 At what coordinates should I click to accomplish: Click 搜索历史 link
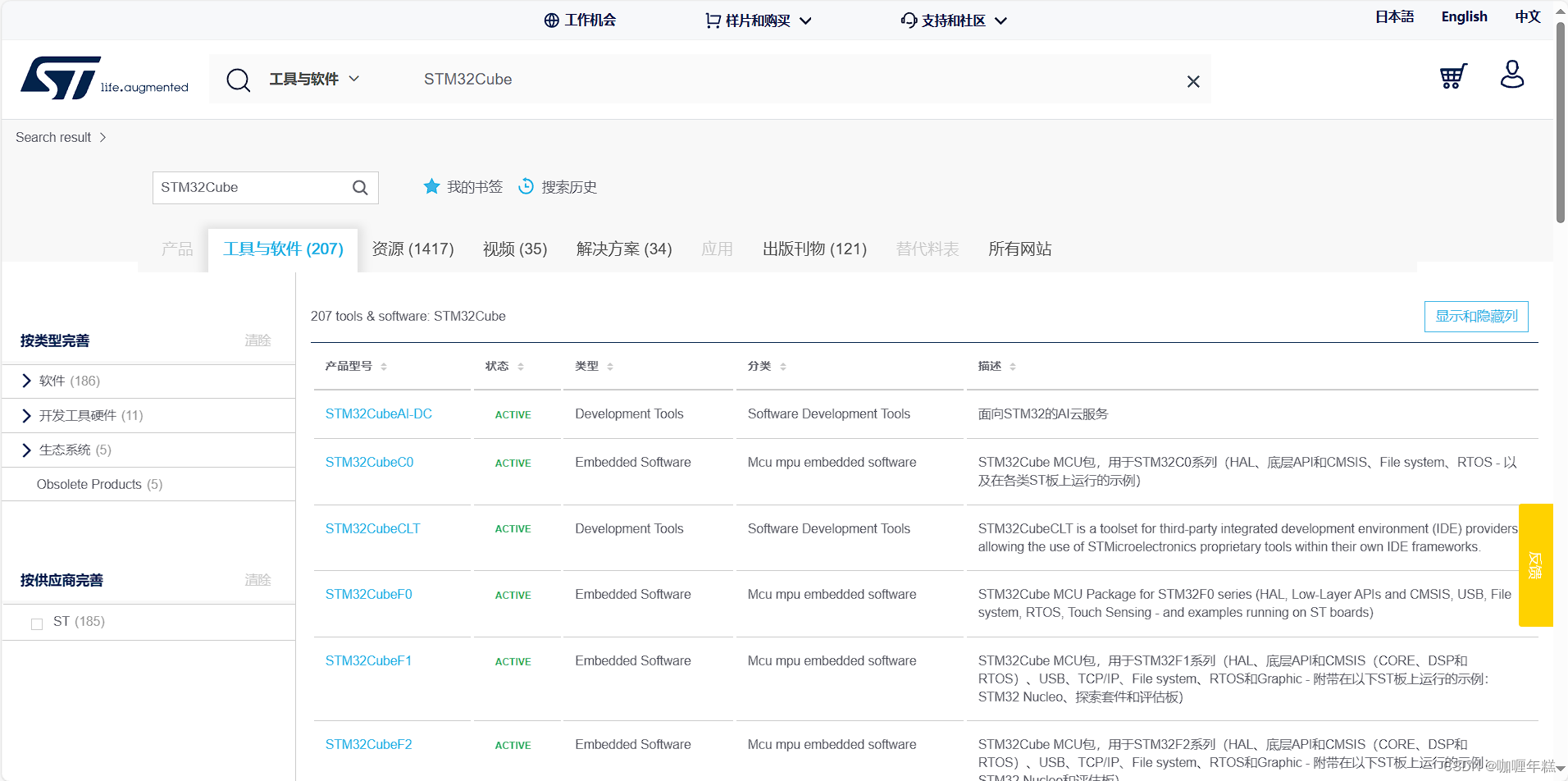pos(569,187)
